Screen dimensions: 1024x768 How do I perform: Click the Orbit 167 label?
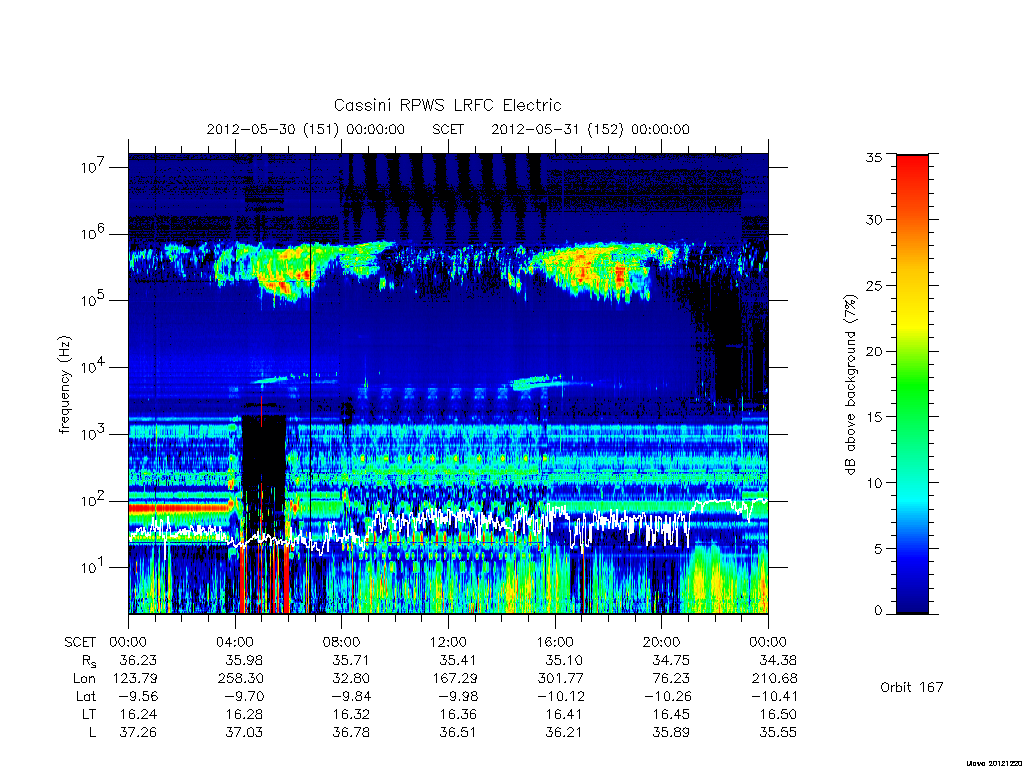tap(912, 687)
